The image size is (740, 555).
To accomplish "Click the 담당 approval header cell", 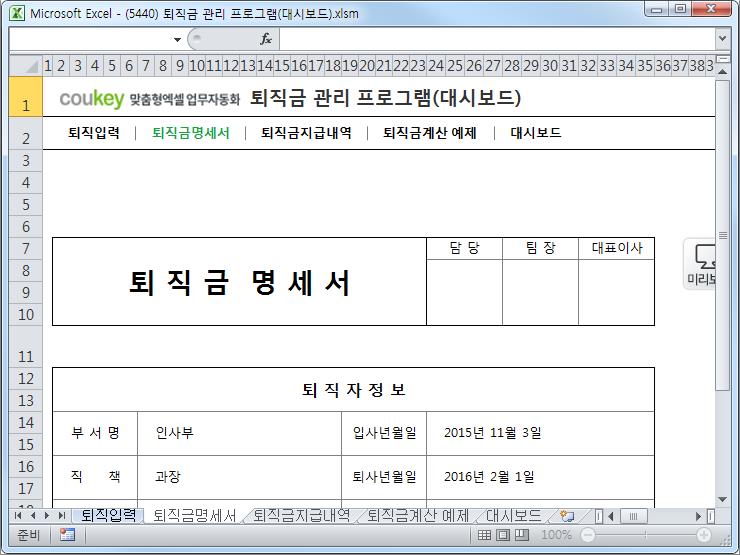I will click(464, 248).
